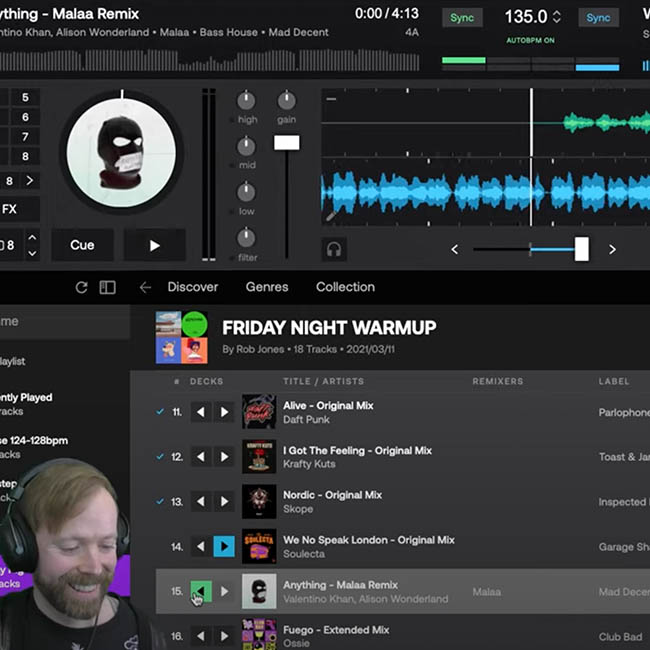Select hot cue pad 7

(25, 137)
